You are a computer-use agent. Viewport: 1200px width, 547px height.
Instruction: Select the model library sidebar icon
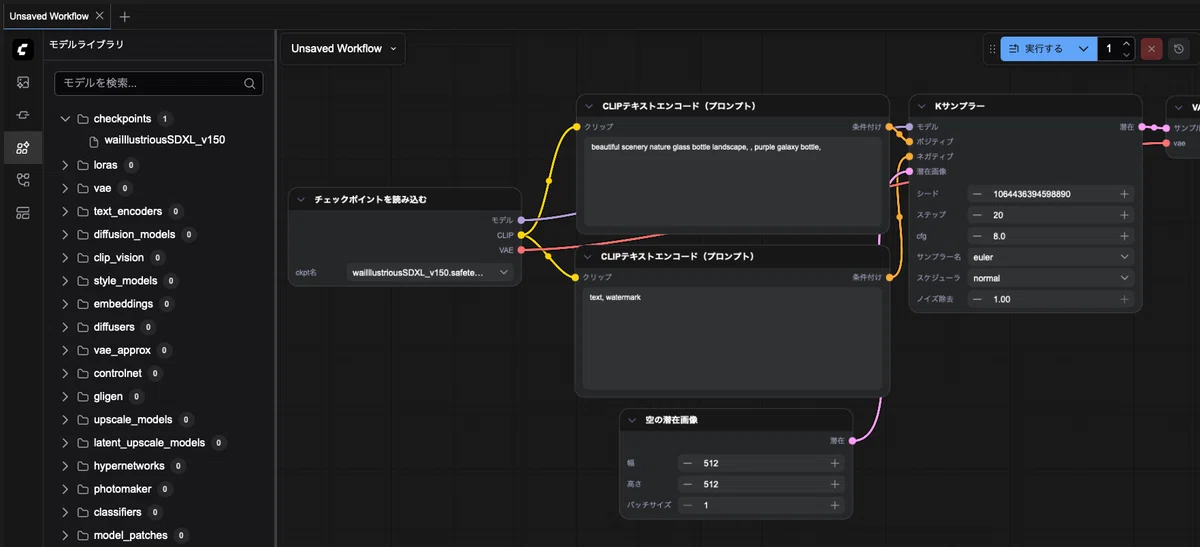pos(22,148)
